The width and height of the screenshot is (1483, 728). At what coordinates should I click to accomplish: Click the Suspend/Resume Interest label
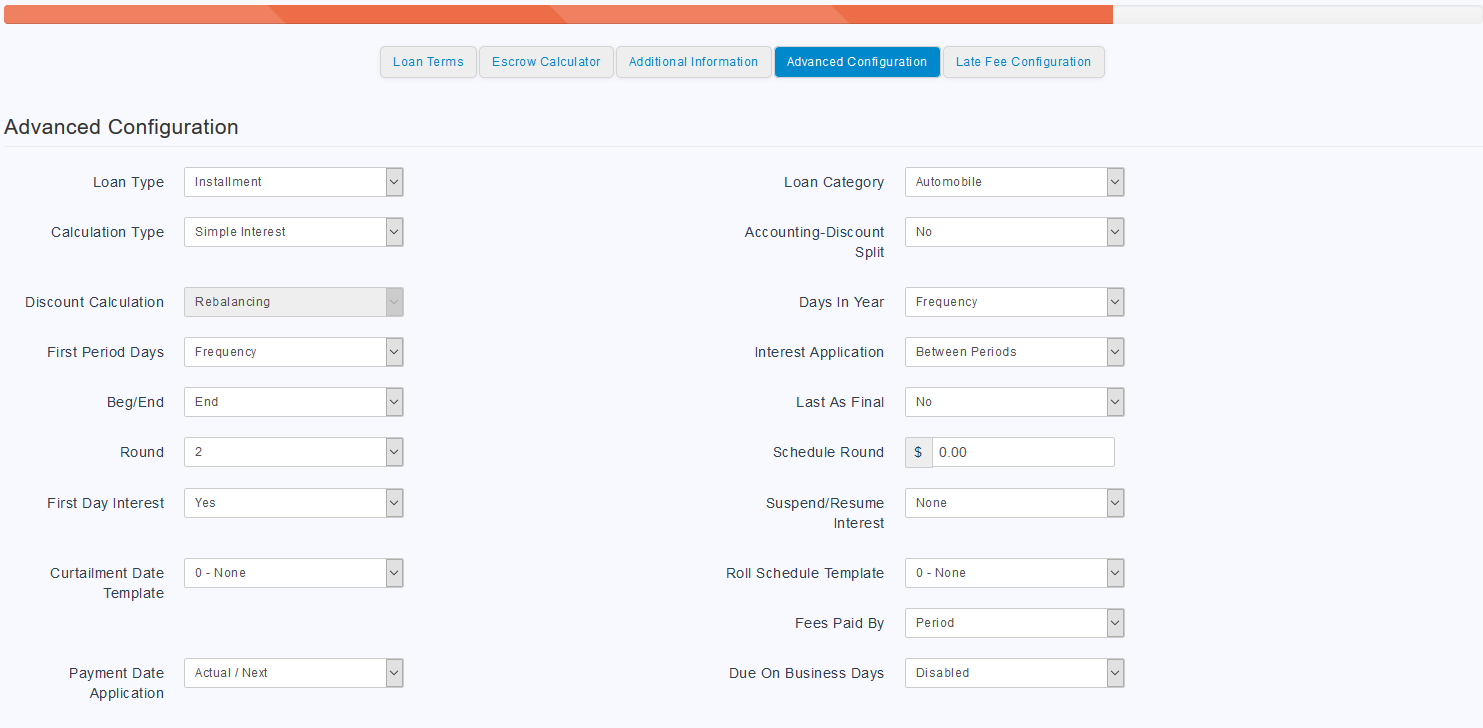825,513
